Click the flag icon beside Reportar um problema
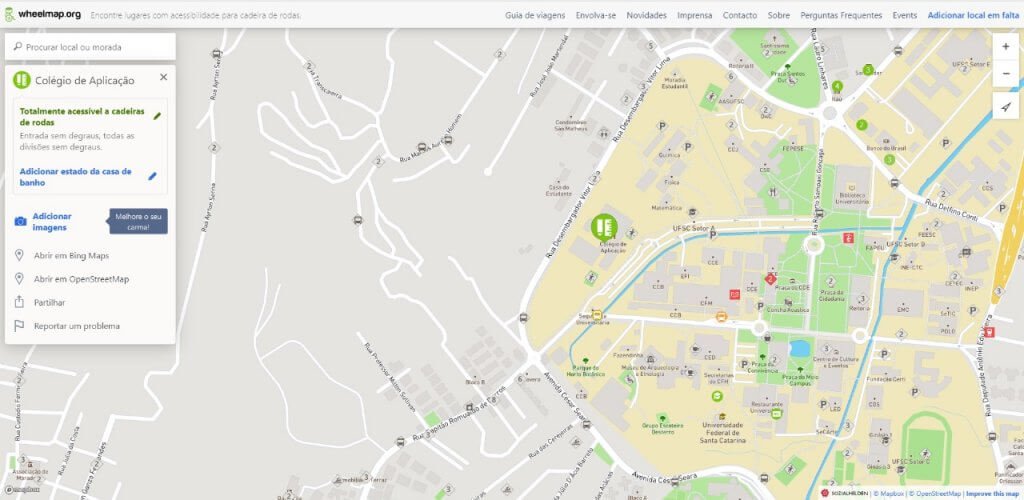Image resolution: width=1024 pixels, height=500 pixels. pos(19,326)
